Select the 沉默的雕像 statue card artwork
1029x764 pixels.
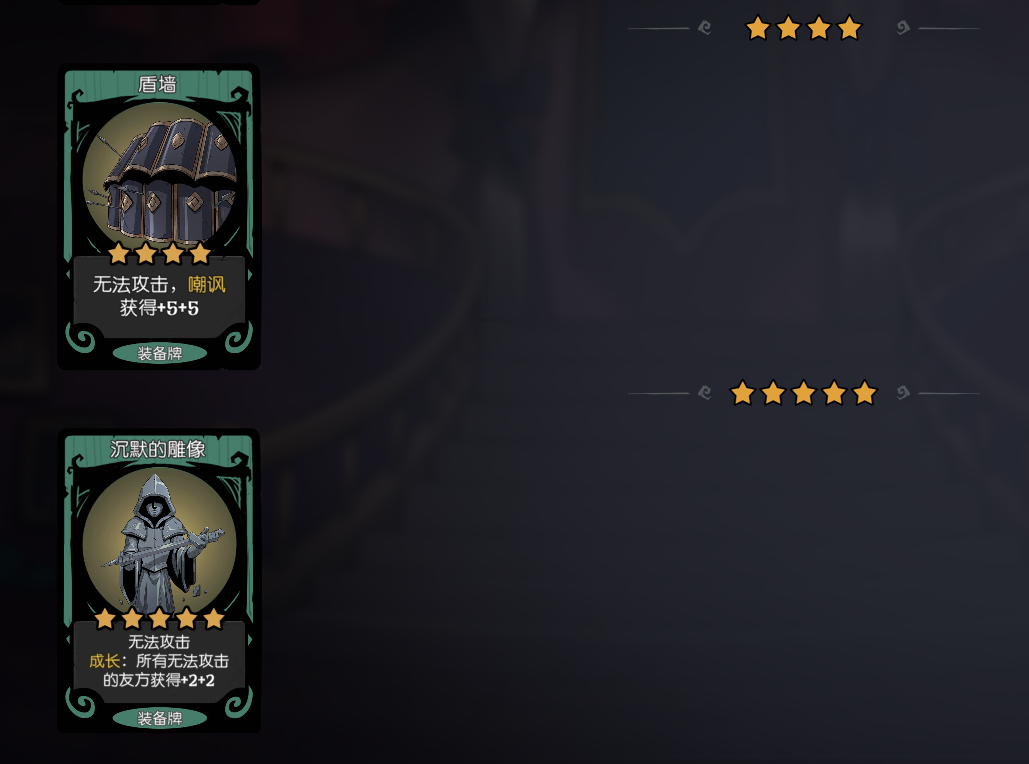[159, 543]
